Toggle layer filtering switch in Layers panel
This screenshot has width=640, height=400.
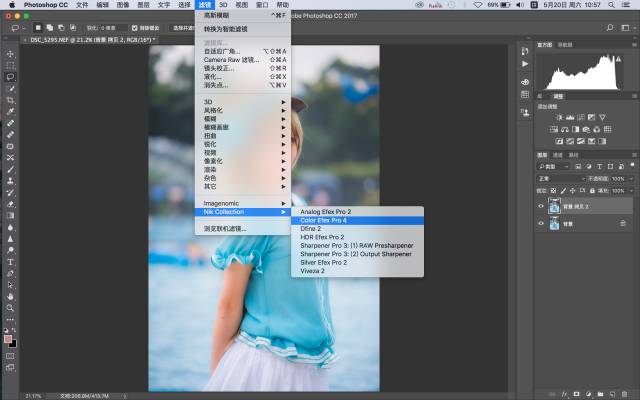click(632, 165)
